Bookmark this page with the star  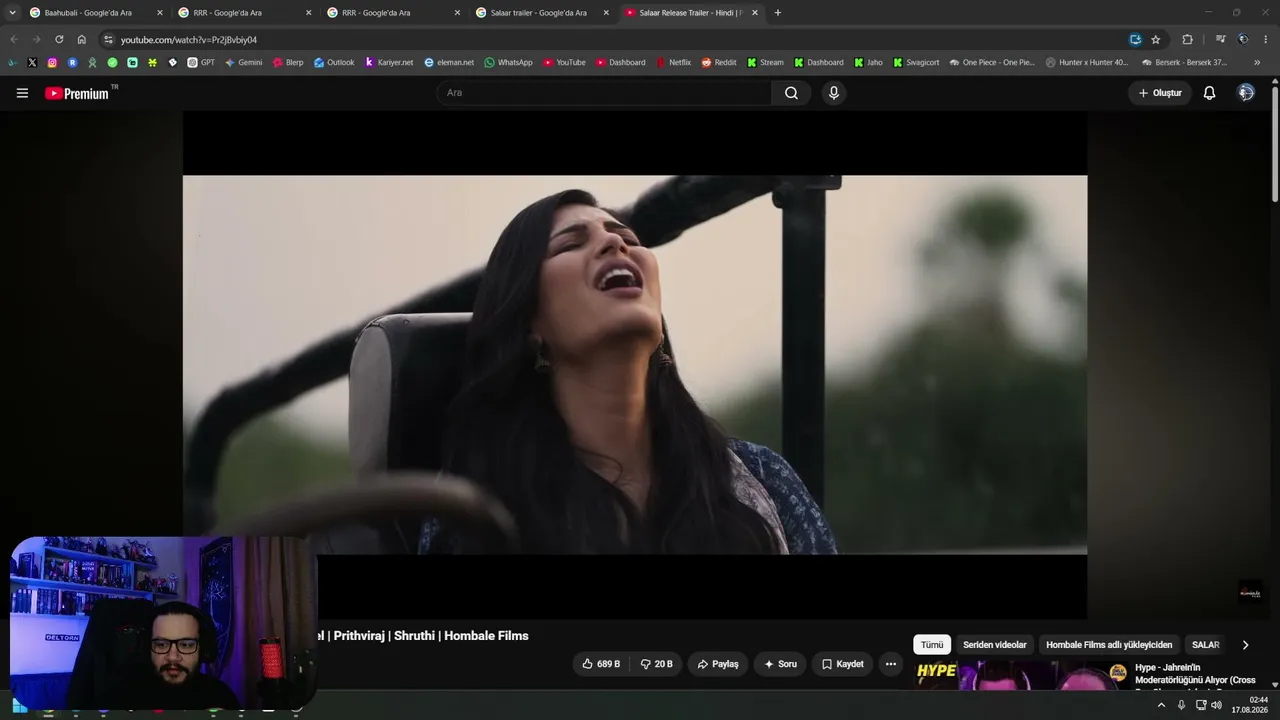tap(1156, 40)
